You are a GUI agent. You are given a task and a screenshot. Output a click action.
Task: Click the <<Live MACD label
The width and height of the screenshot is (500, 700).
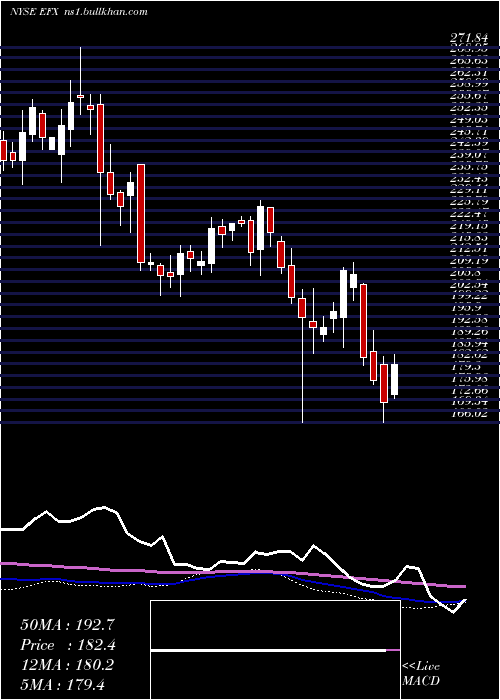point(421,674)
